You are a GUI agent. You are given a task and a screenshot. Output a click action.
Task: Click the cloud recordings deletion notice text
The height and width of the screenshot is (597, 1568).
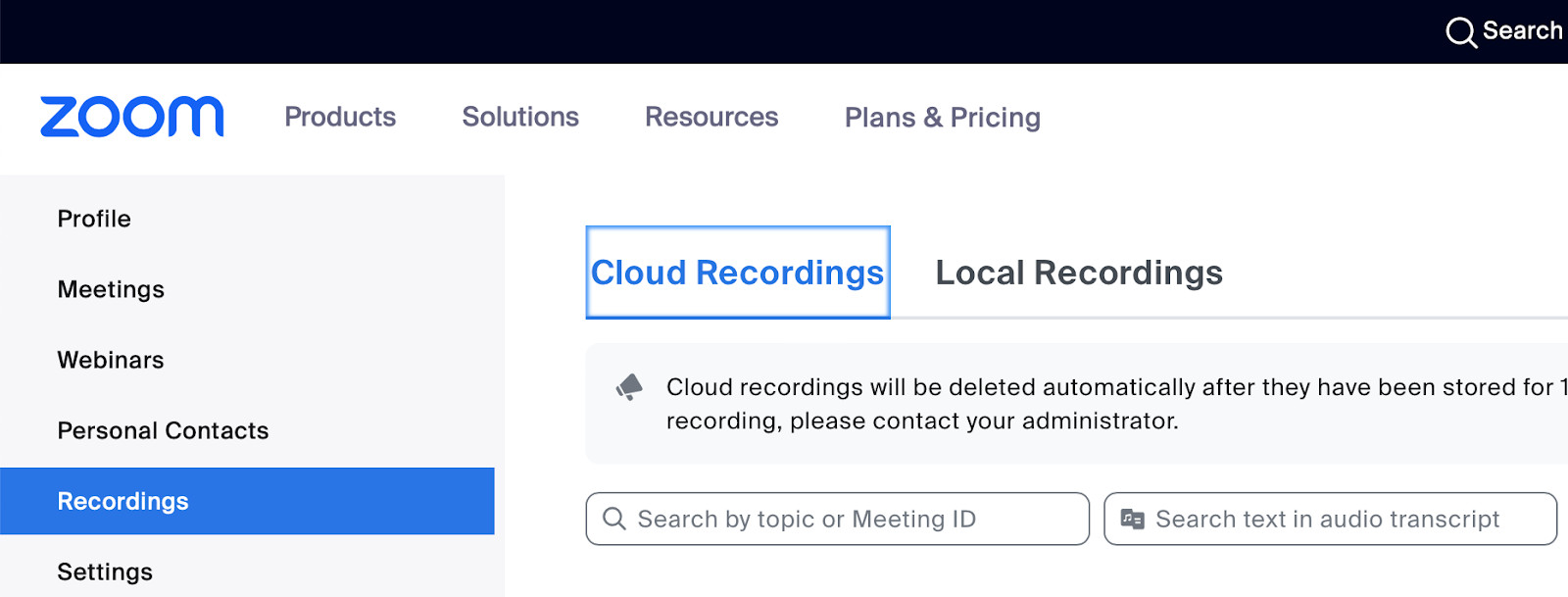[1117, 404]
